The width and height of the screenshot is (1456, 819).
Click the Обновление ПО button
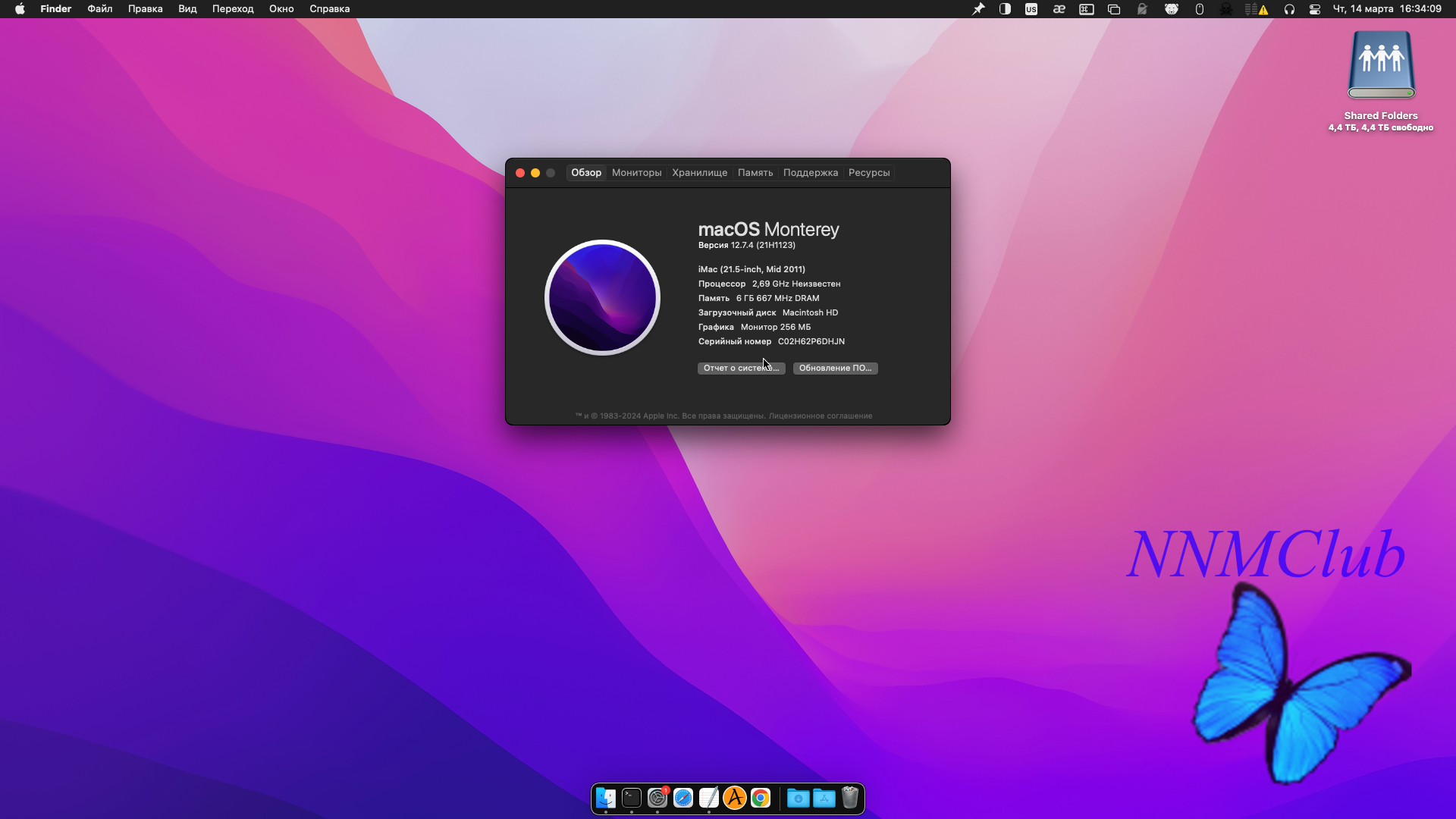835,368
